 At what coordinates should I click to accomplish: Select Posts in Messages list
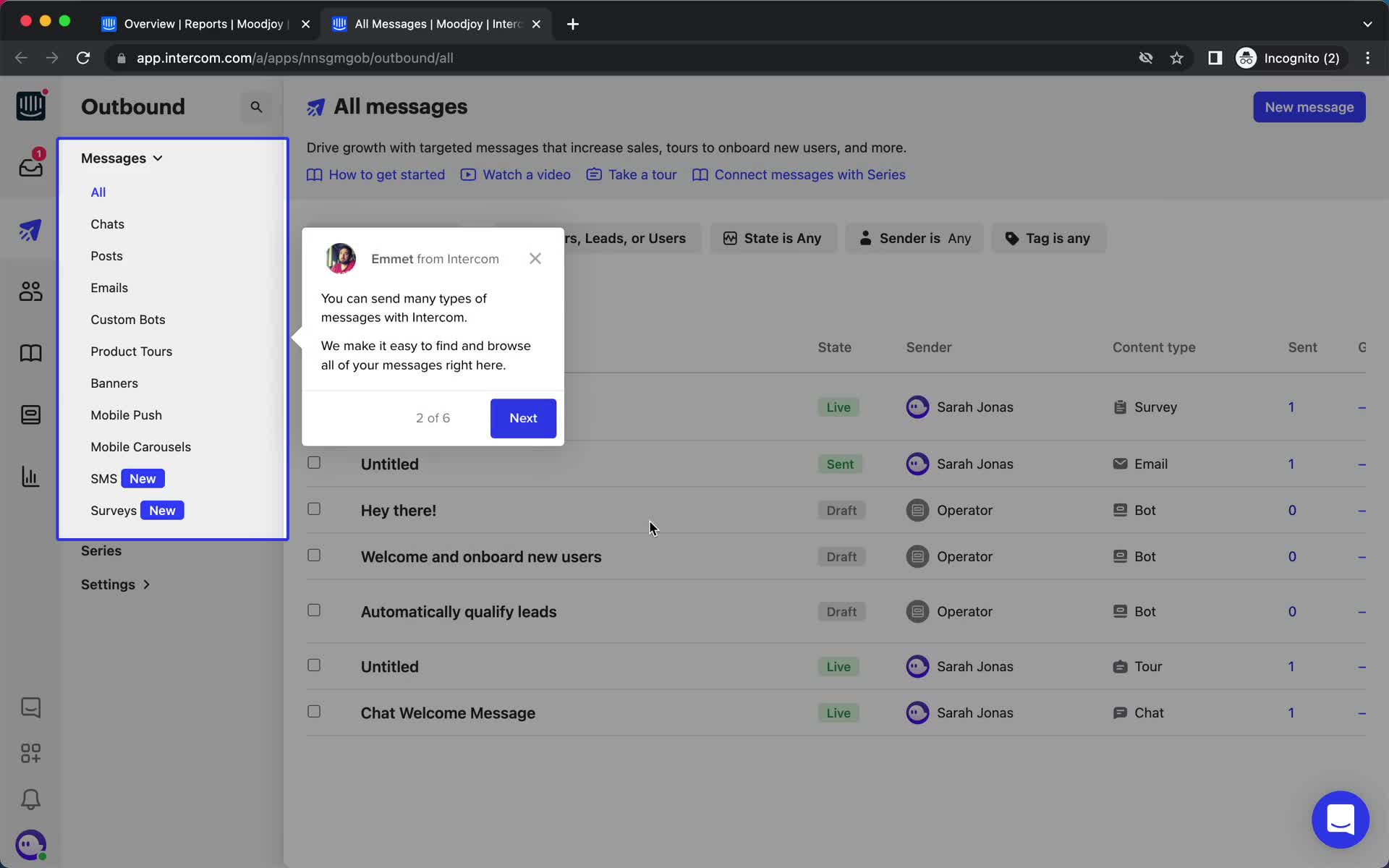click(106, 256)
